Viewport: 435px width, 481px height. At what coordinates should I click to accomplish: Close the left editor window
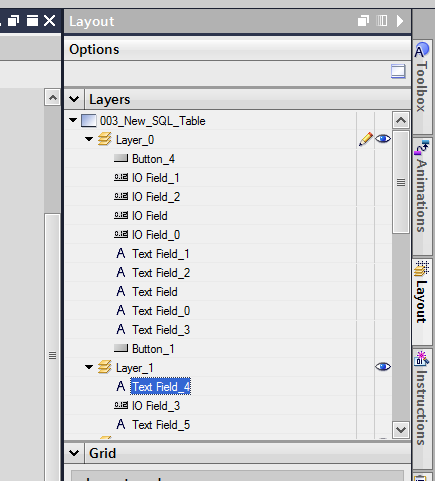point(50,21)
